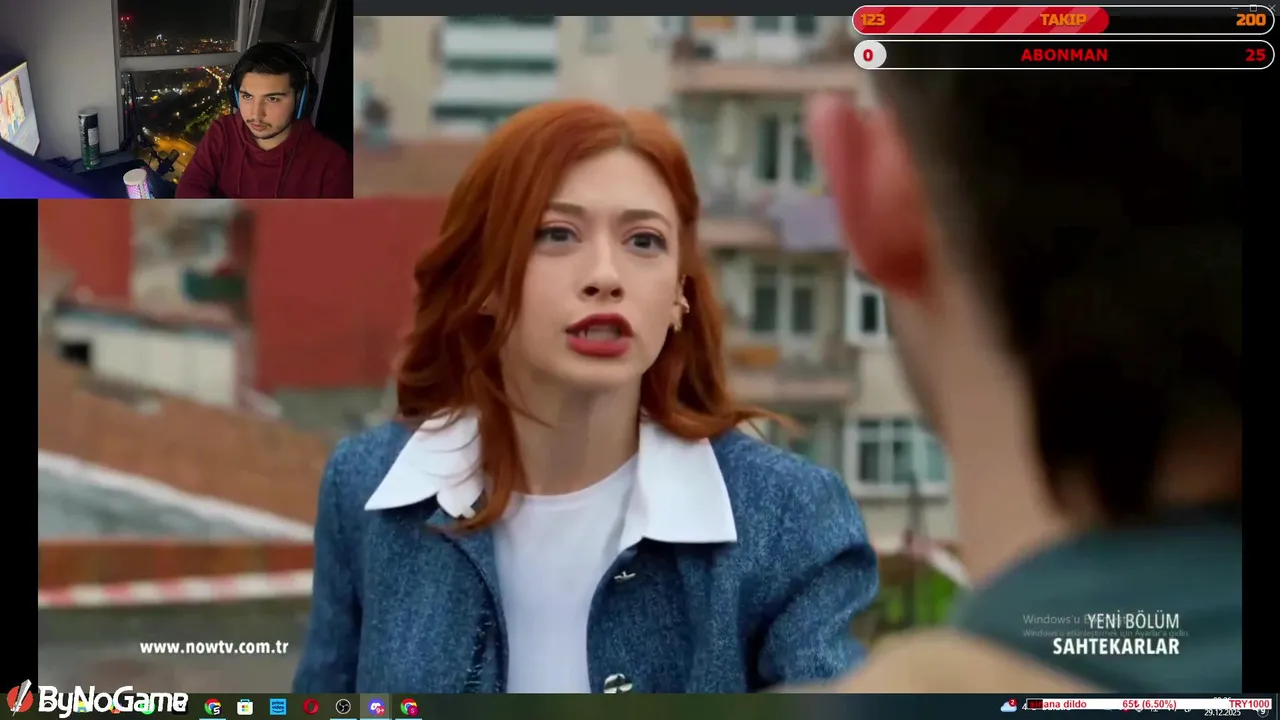Switch to OBS Studio in the taskbar
1280x720 pixels.
pos(343,707)
